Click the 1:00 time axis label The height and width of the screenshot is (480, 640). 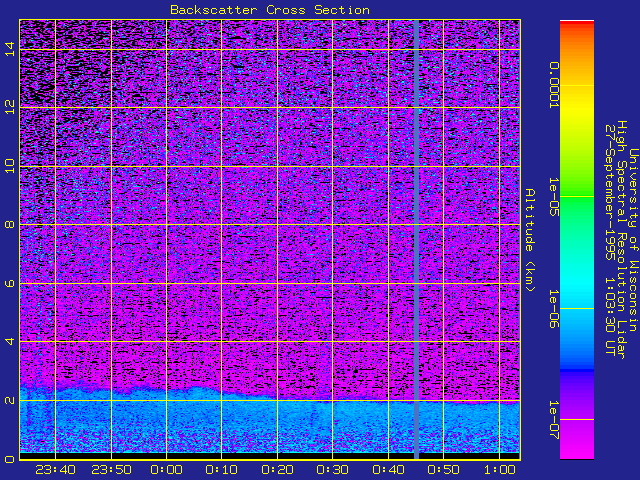coord(499,470)
